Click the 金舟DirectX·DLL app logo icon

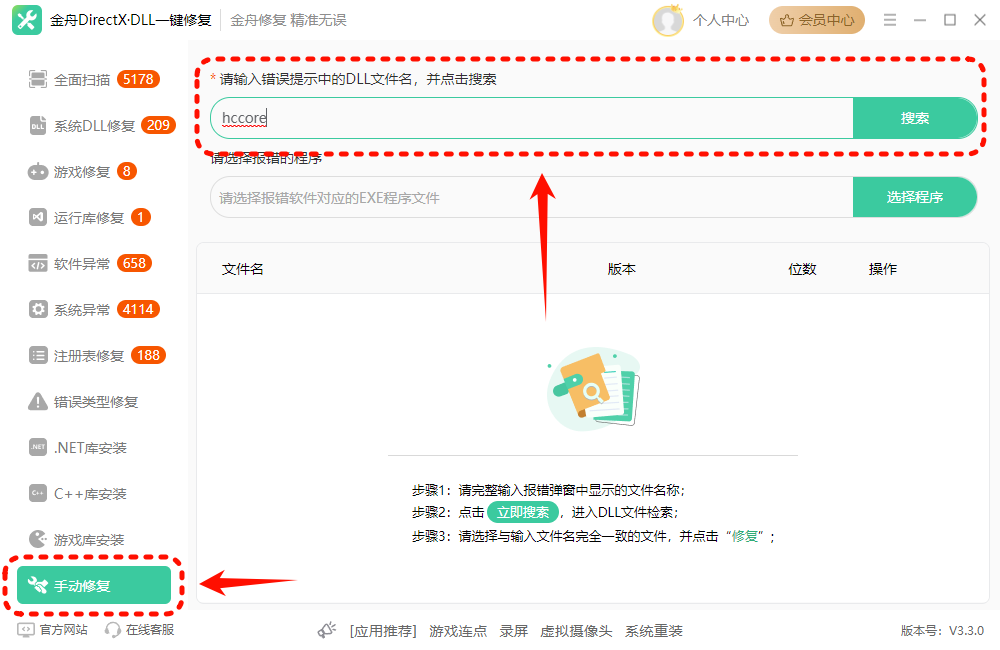coord(27,20)
